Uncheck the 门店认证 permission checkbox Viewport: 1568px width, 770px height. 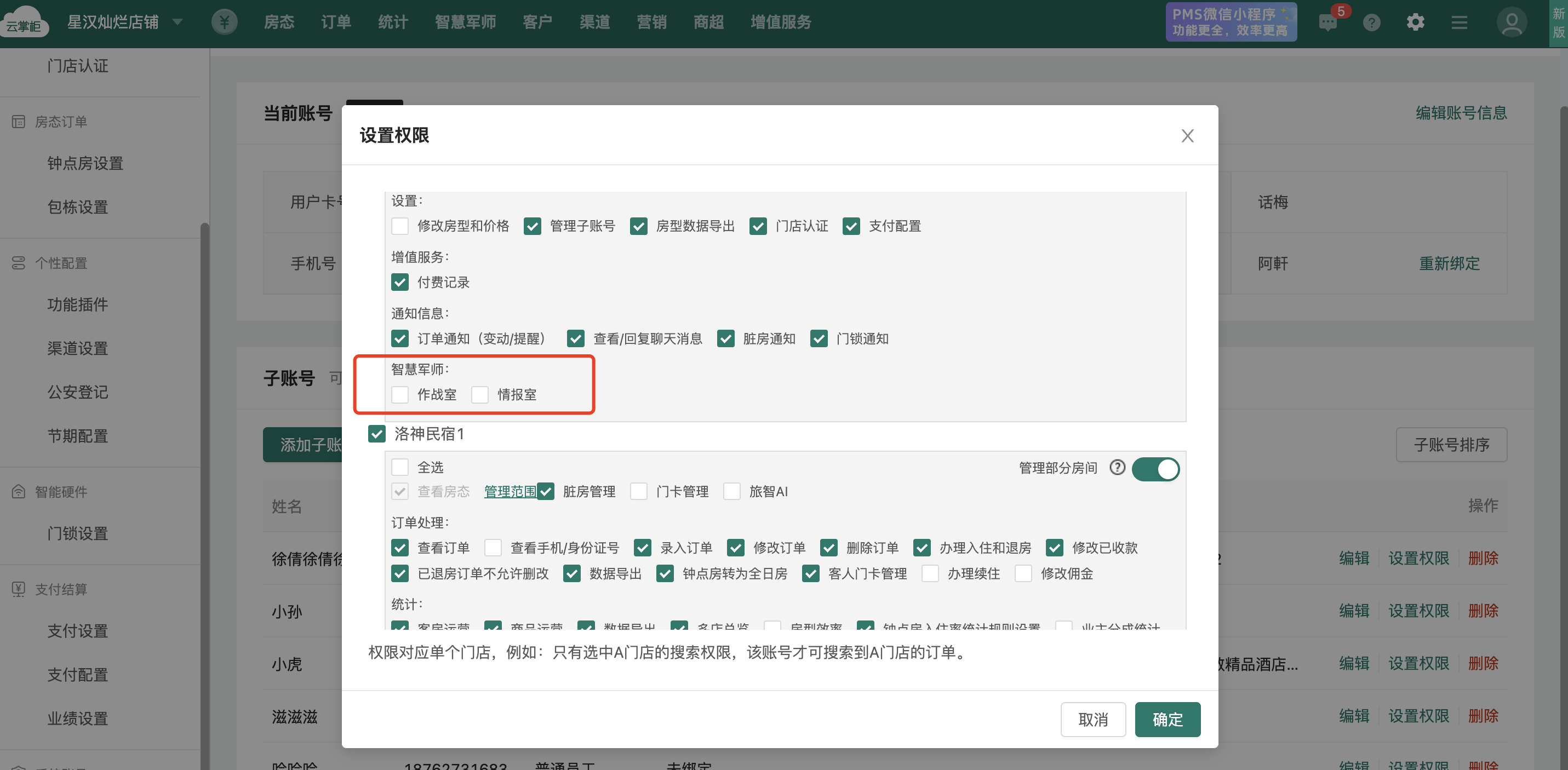tap(758, 226)
